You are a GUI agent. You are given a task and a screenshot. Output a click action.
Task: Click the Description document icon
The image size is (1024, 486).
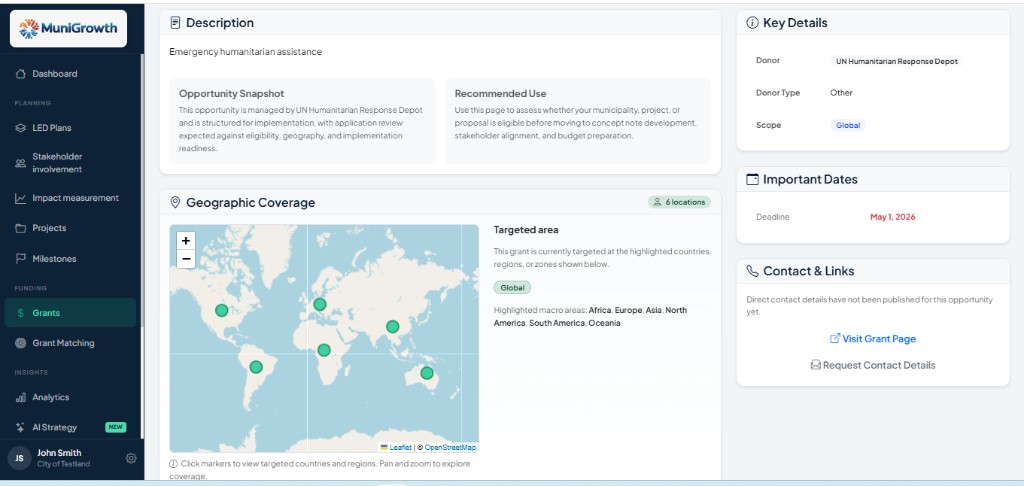[175, 23]
